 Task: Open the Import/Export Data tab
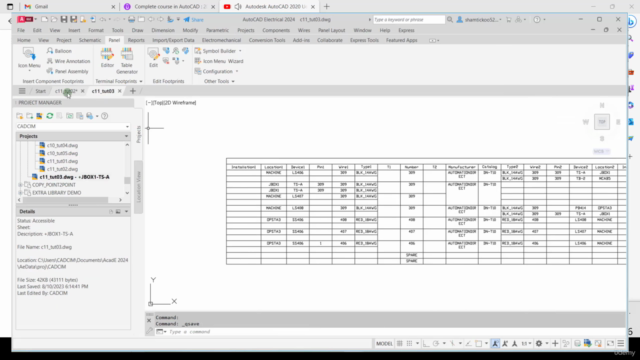pyautogui.click(x=173, y=40)
